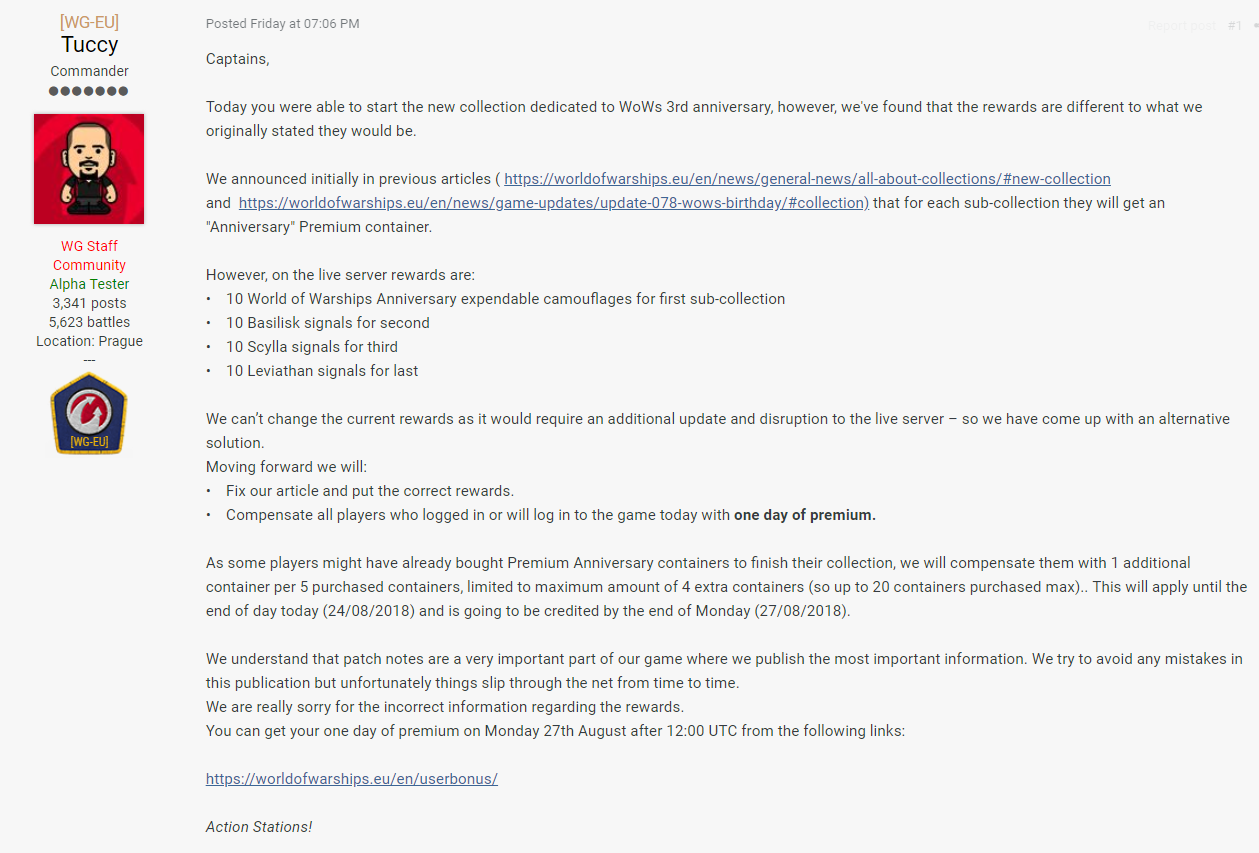Click the WG Staff group label
1259x853 pixels.
pyautogui.click(x=89, y=246)
